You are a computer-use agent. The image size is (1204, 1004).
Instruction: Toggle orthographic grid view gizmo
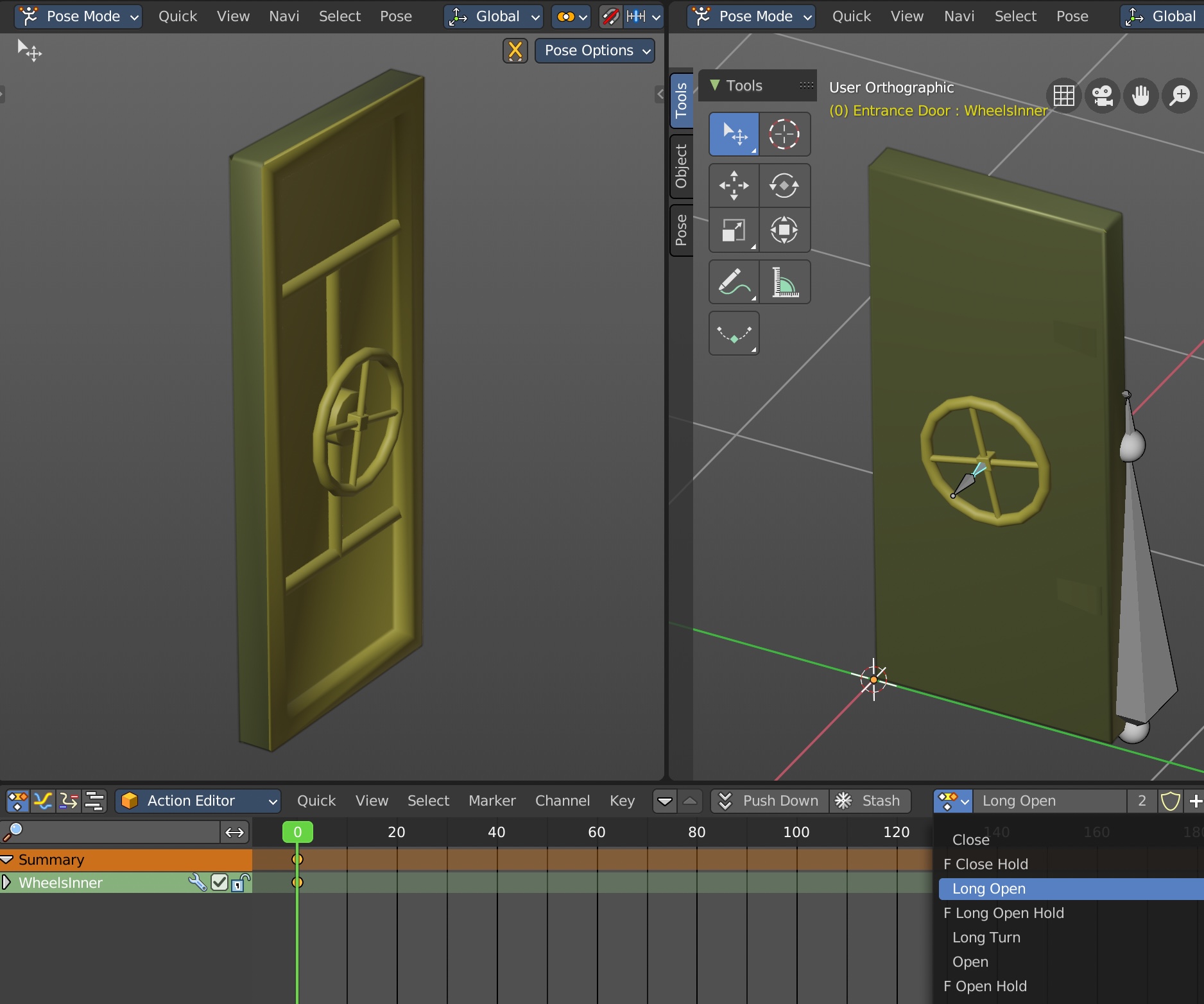(1063, 96)
